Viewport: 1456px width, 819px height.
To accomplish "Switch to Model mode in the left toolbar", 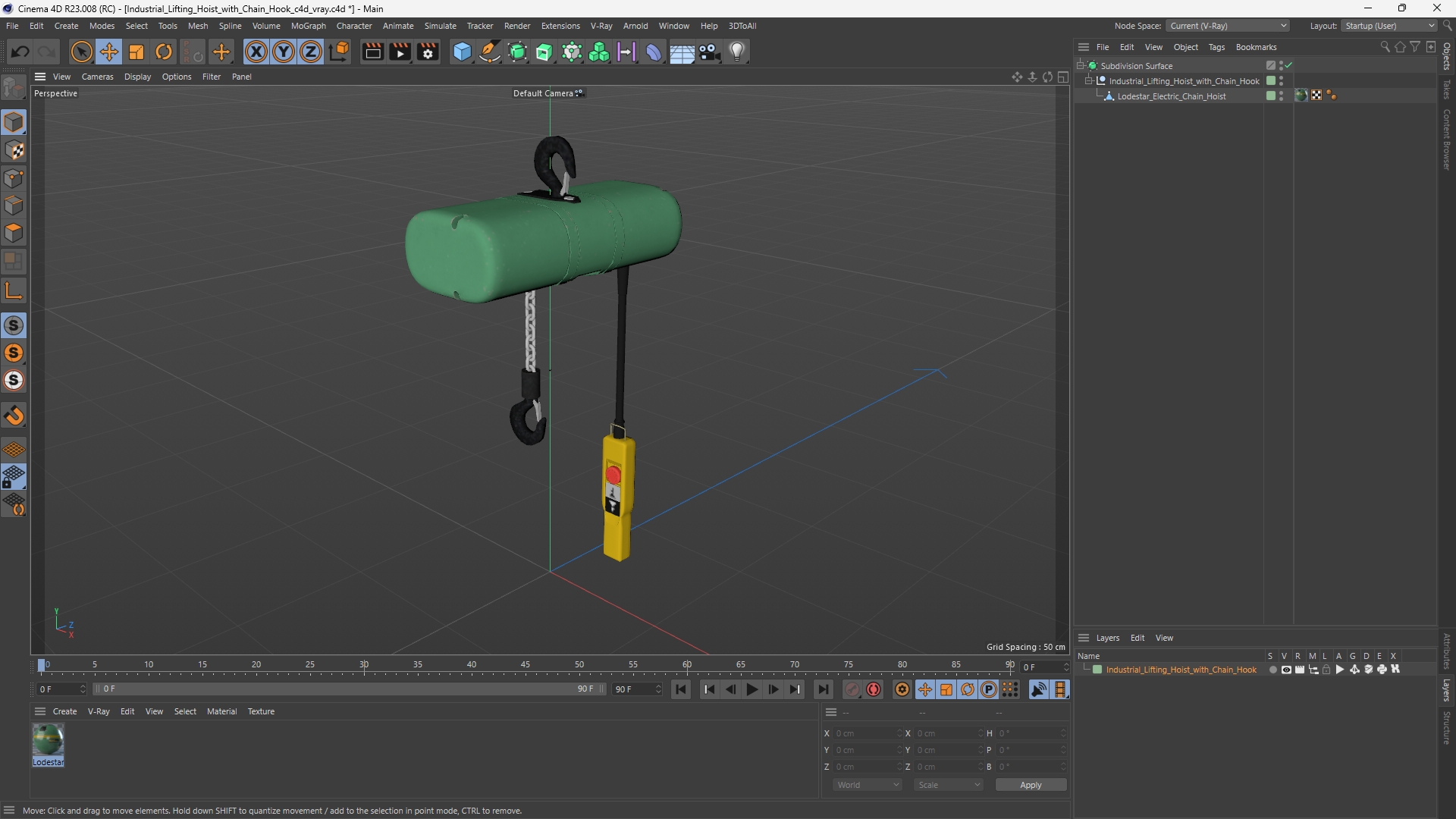I will [14, 122].
